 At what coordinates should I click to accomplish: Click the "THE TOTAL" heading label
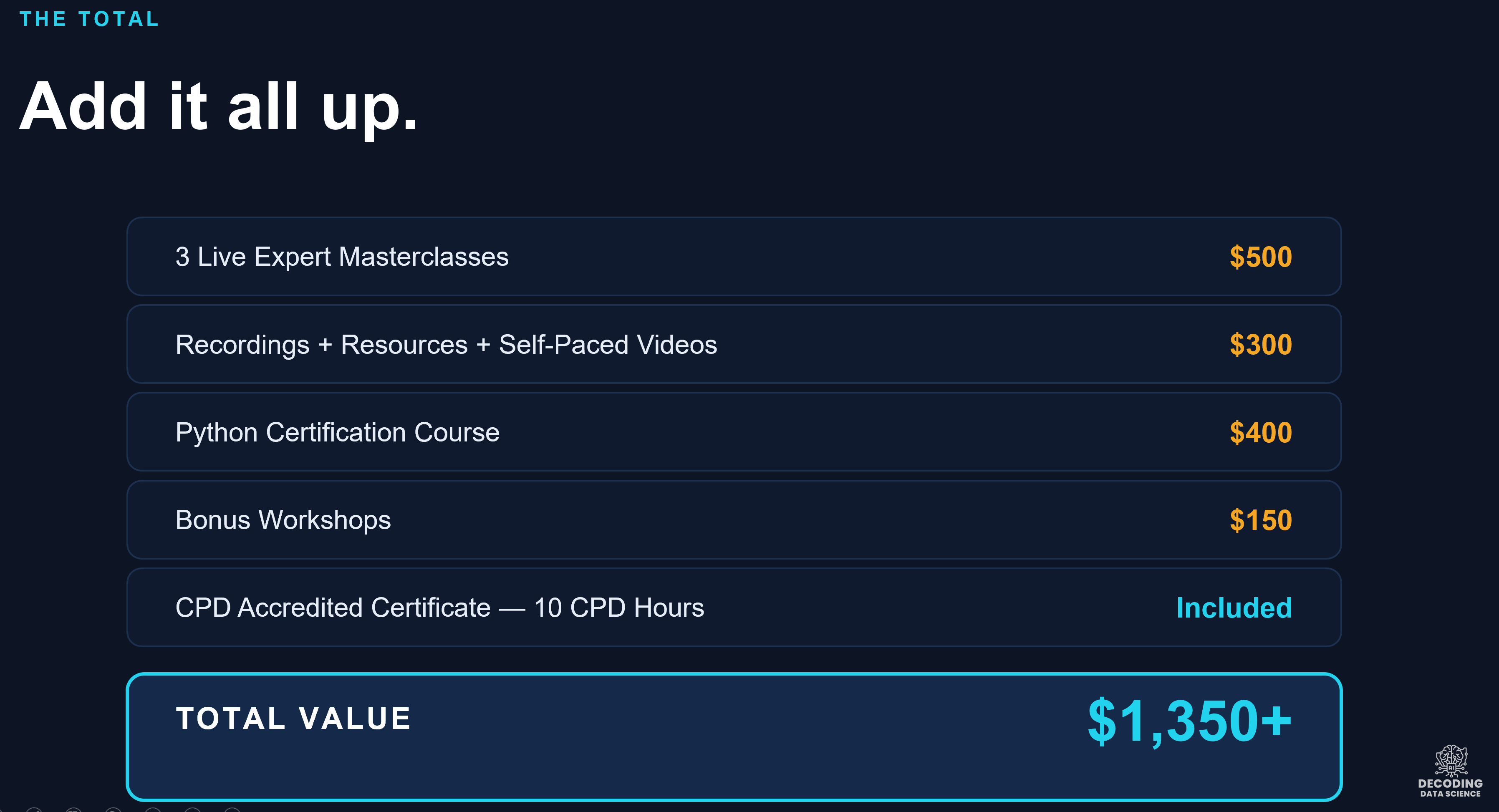[89, 19]
